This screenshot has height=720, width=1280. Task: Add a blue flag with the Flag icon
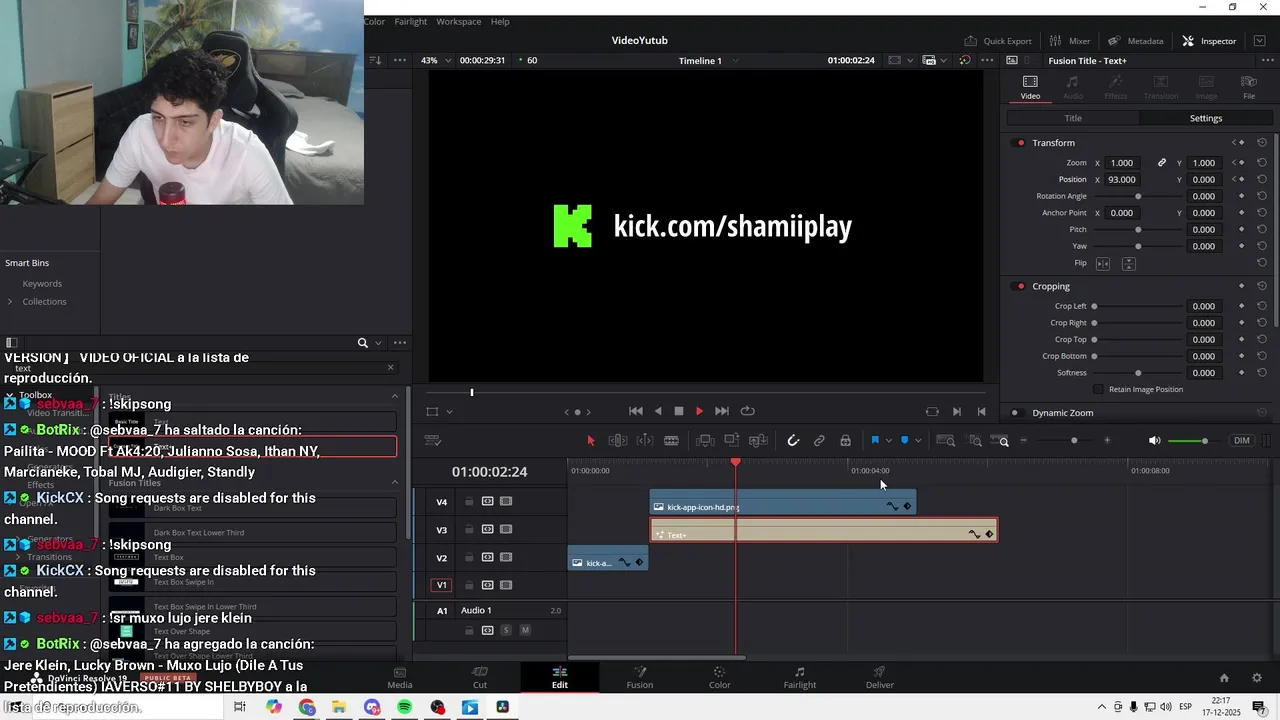(875, 441)
